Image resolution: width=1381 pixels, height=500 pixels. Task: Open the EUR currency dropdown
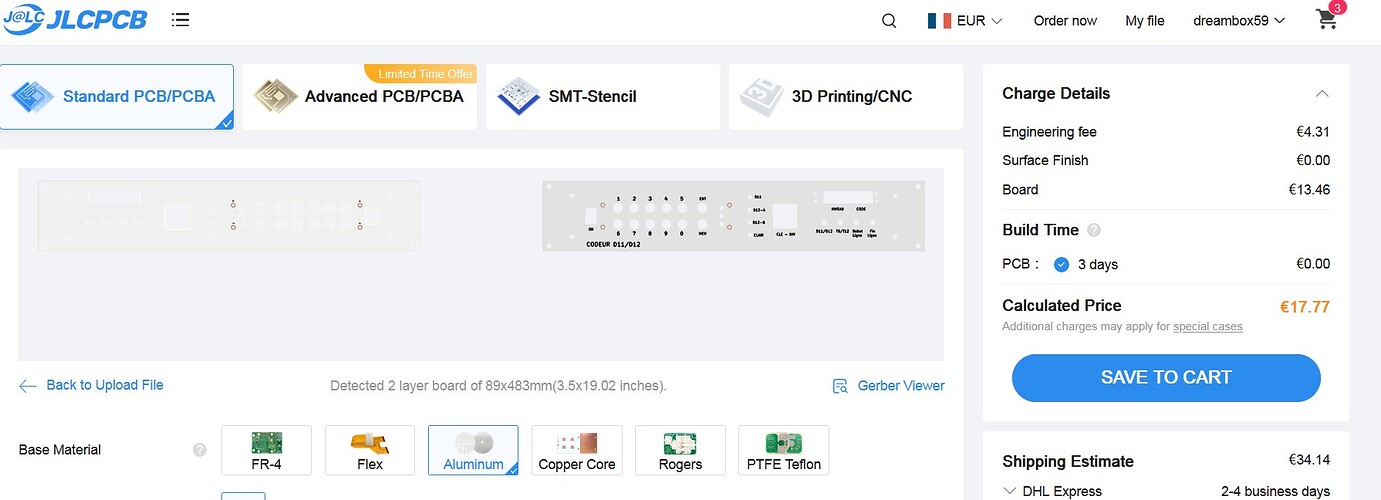(965, 21)
